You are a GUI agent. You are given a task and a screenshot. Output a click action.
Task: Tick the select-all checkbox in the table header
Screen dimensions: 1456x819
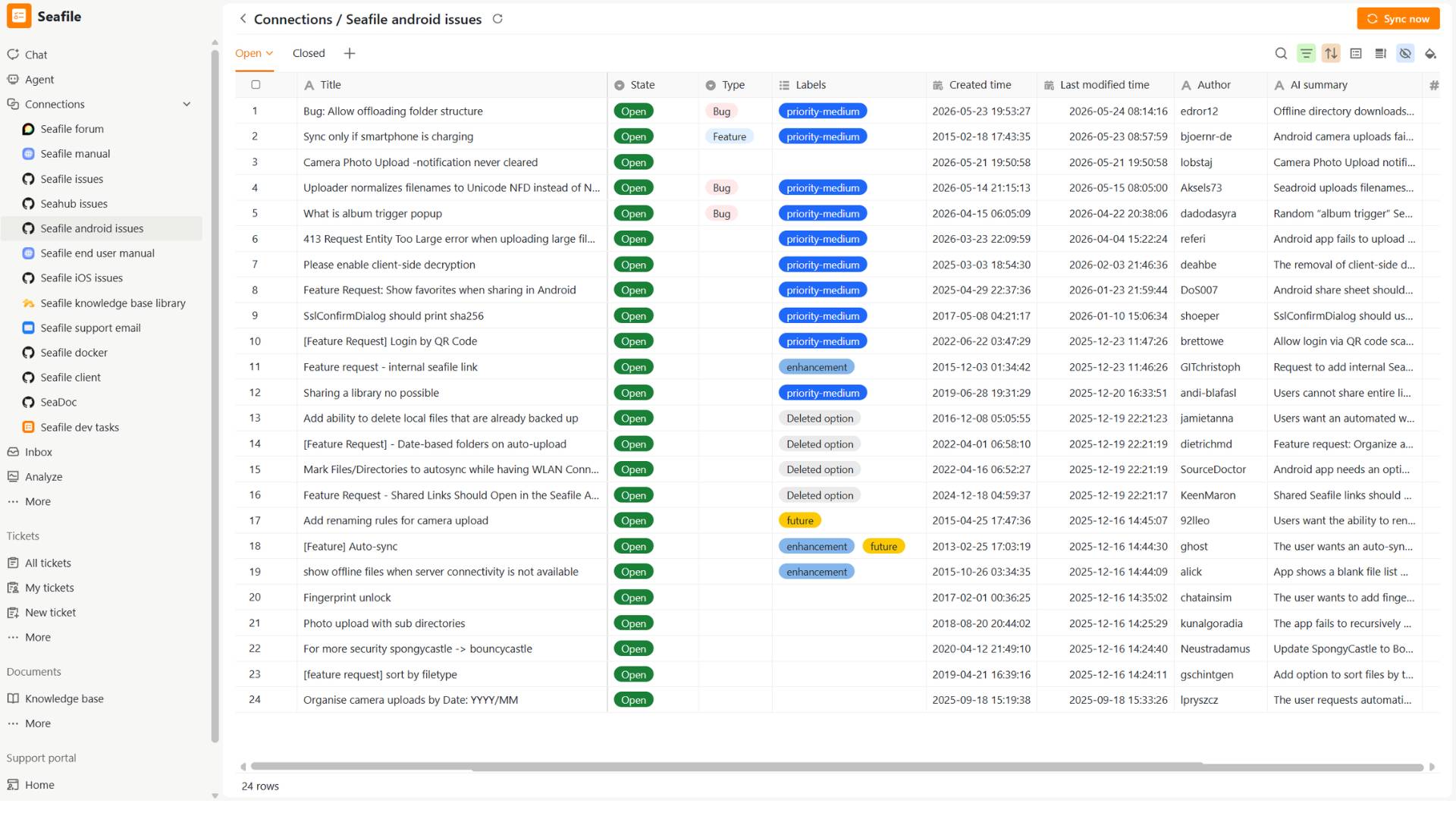(x=256, y=85)
